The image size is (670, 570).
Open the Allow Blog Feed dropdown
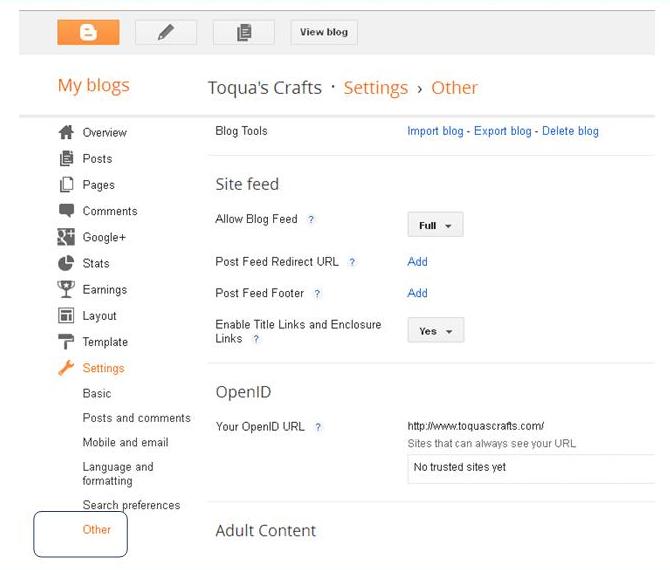click(435, 226)
